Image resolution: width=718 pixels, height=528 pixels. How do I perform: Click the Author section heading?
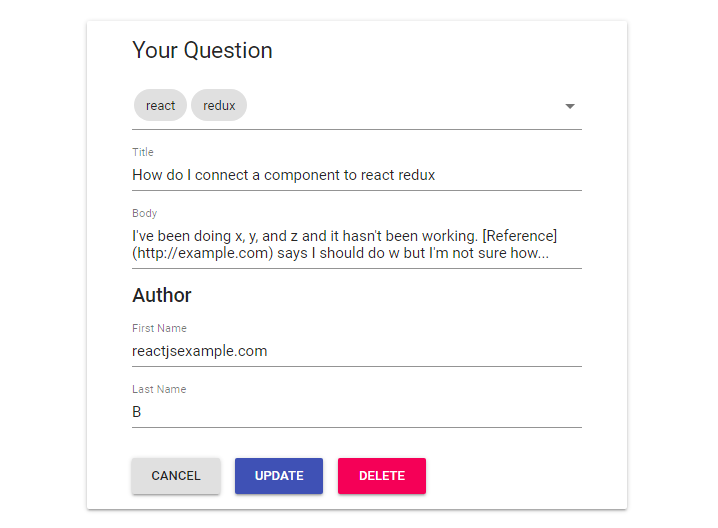162,296
